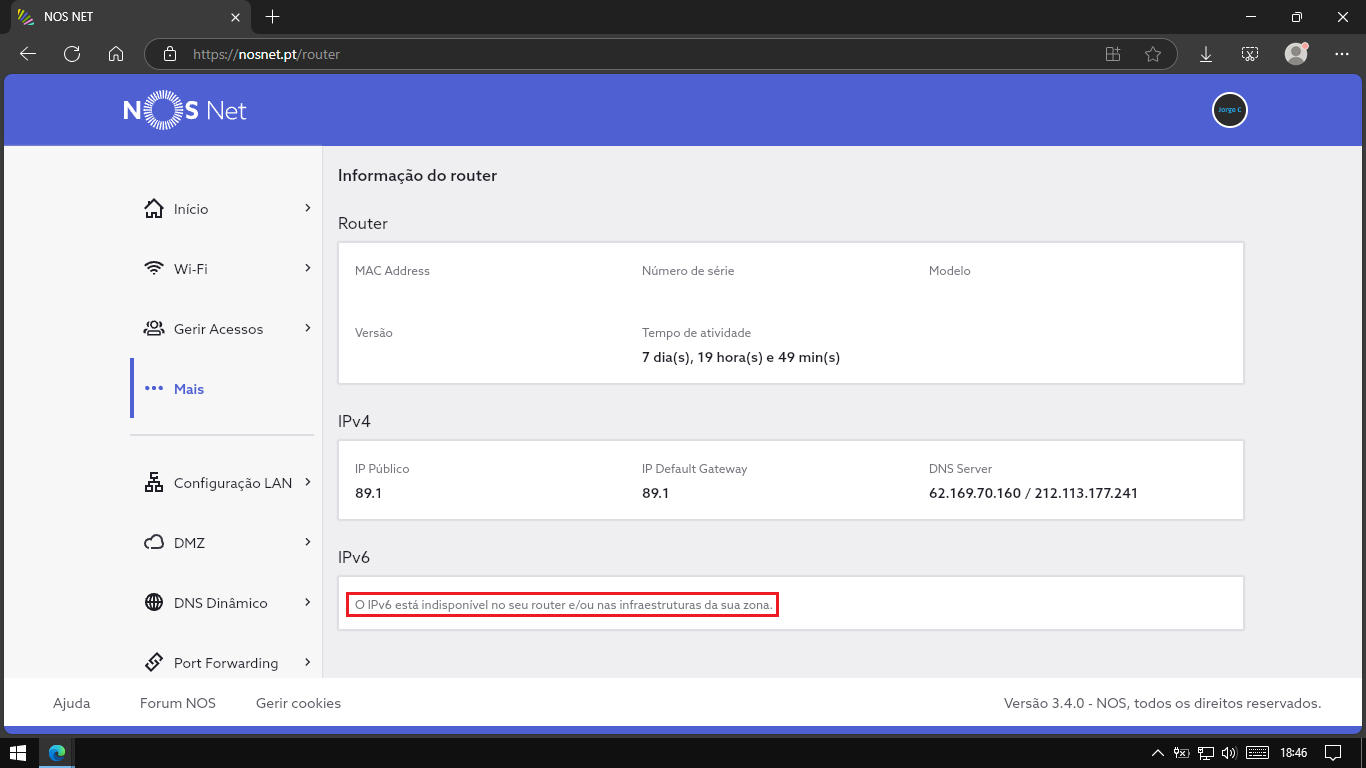Click the MAC Address label
This screenshot has width=1366, height=768.
[392, 271]
